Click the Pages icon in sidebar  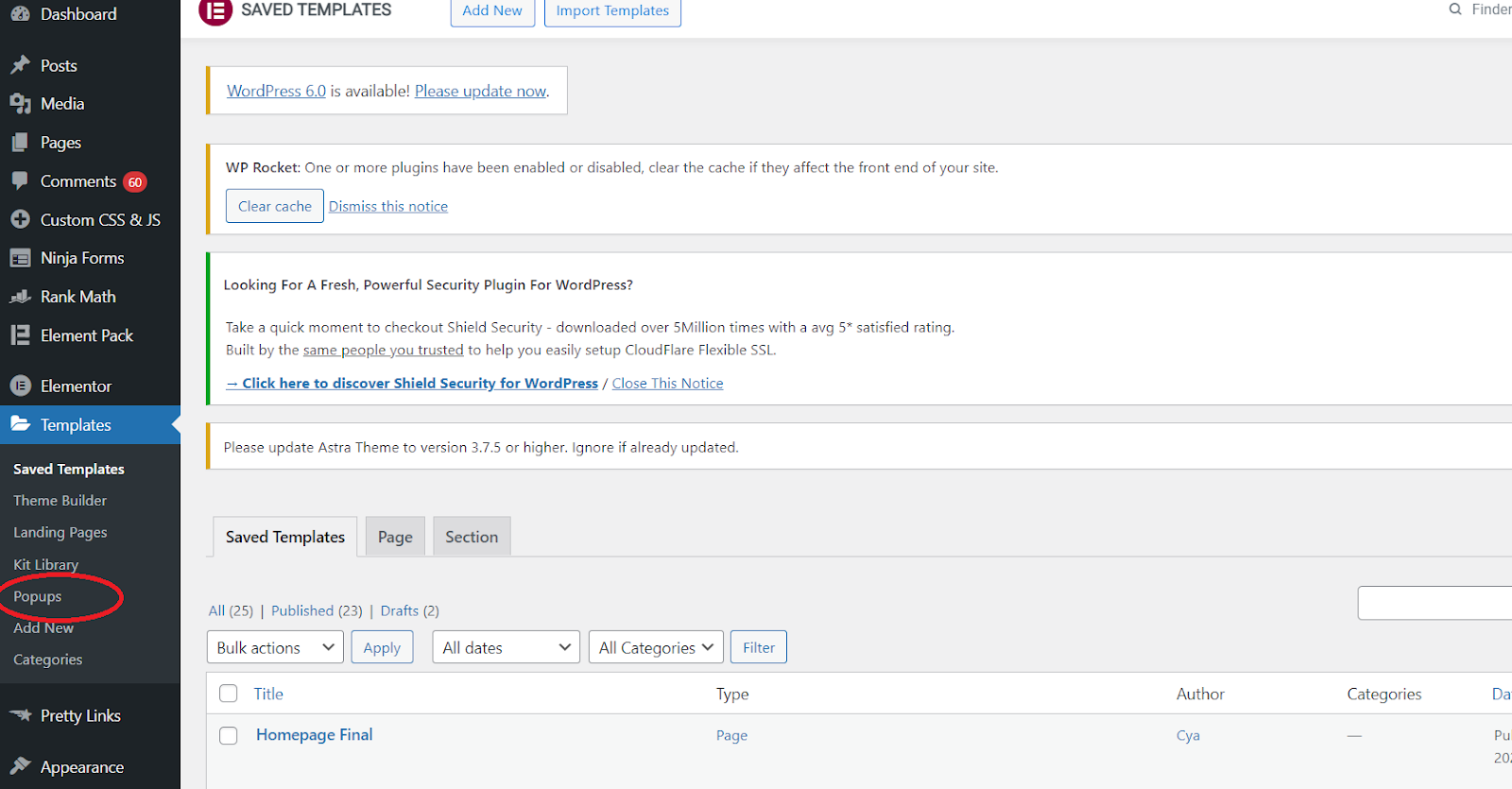tap(20, 143)
